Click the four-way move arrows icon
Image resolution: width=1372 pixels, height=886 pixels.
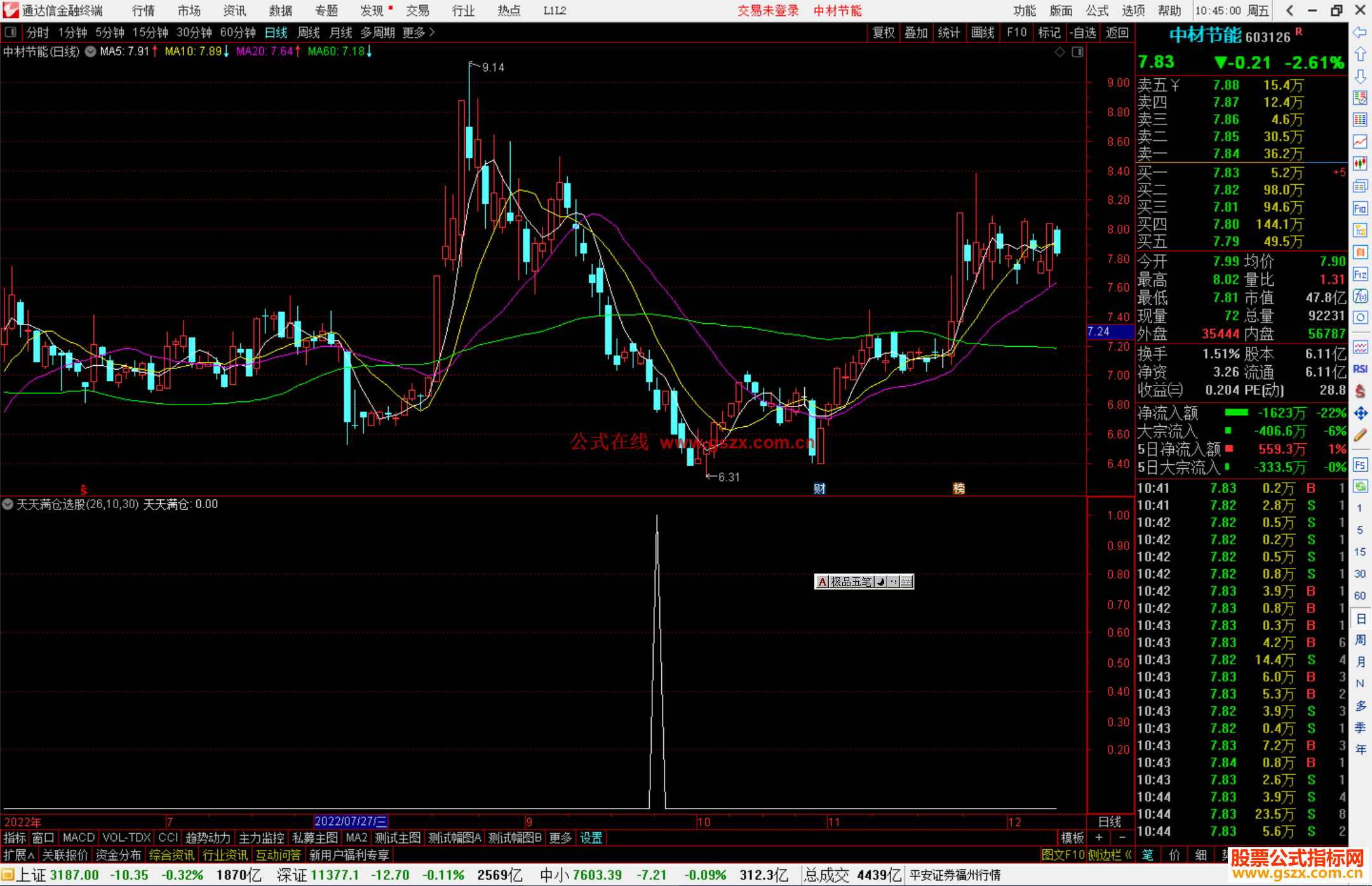tap(1360, 413)
